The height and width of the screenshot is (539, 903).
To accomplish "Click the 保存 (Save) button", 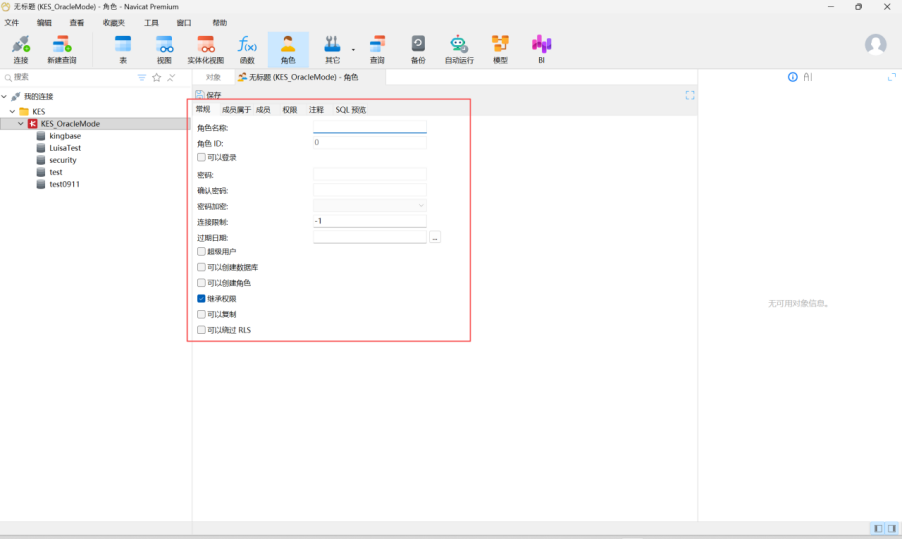I will 208,95.
